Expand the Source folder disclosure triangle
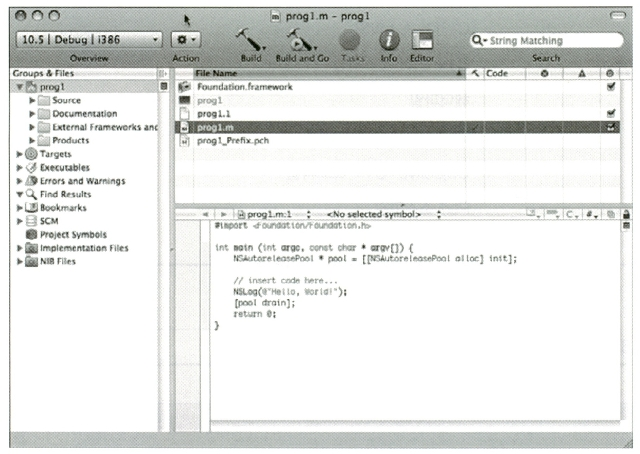Screen dimensions: 640x454 click(33, 101)
